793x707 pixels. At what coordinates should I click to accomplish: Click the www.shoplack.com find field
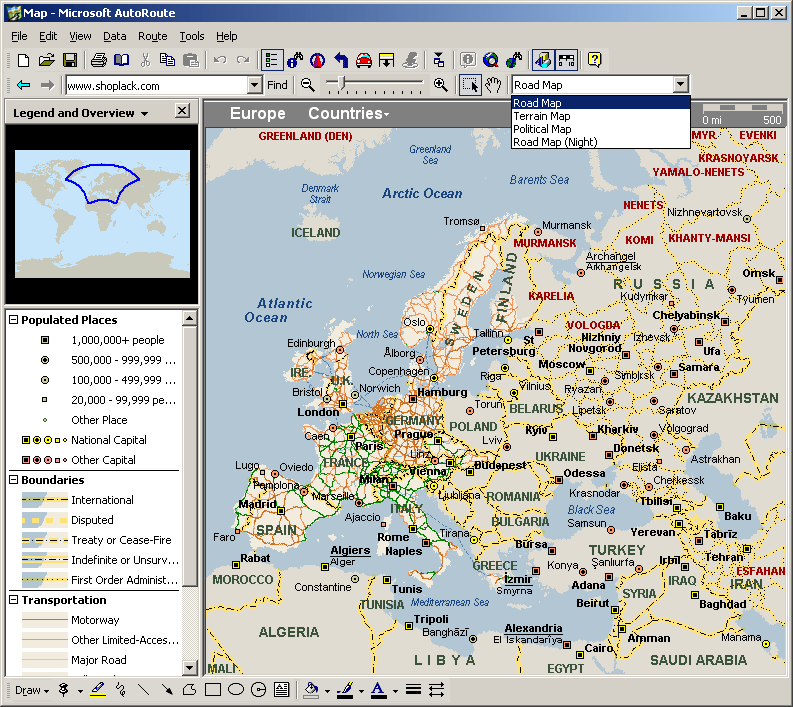pyautogui.click(x=157, y=85)
